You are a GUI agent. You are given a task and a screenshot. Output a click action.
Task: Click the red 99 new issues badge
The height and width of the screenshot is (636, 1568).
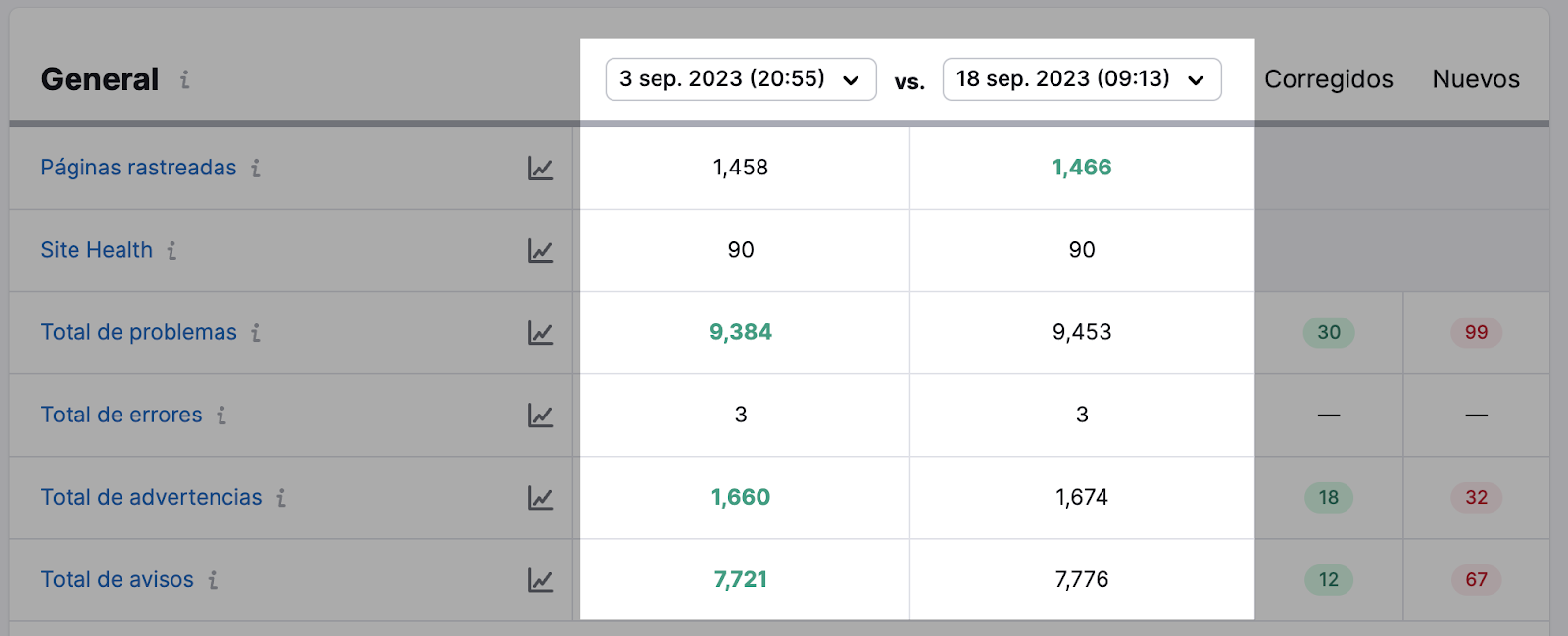[1476, 332]
